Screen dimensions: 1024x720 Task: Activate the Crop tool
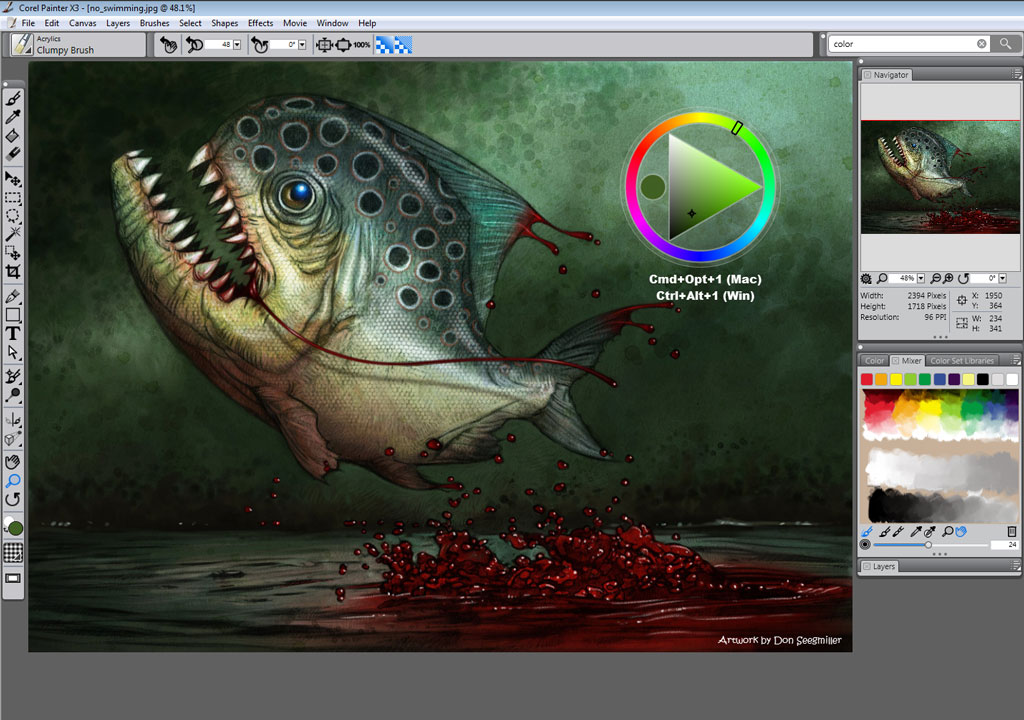[13, 272]
